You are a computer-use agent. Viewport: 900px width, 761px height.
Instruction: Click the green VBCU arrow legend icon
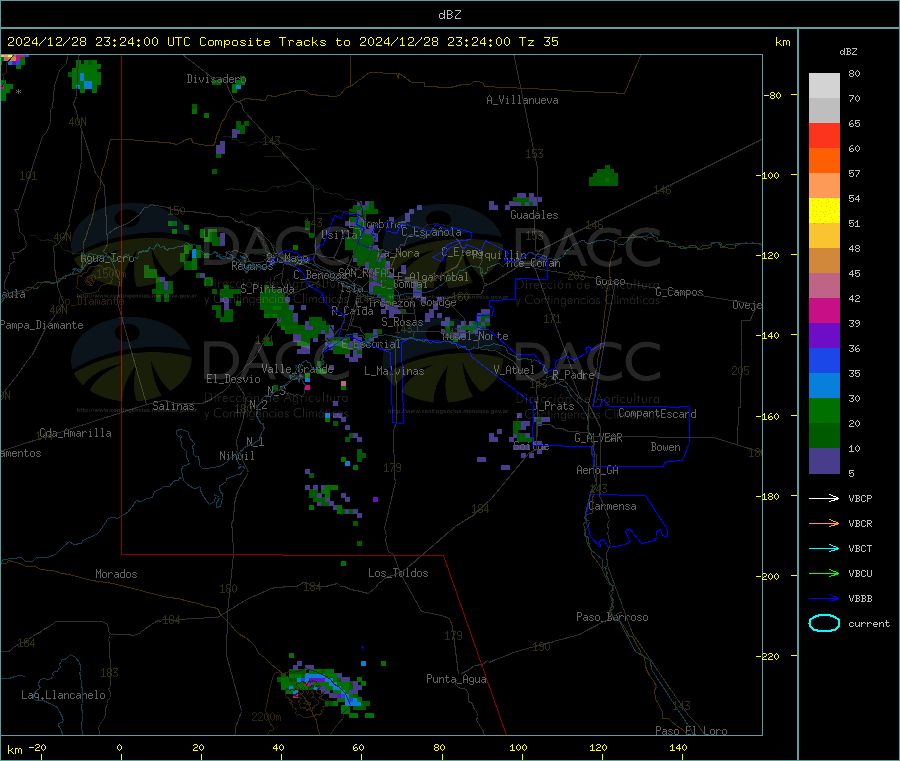[x=824, y=573]
